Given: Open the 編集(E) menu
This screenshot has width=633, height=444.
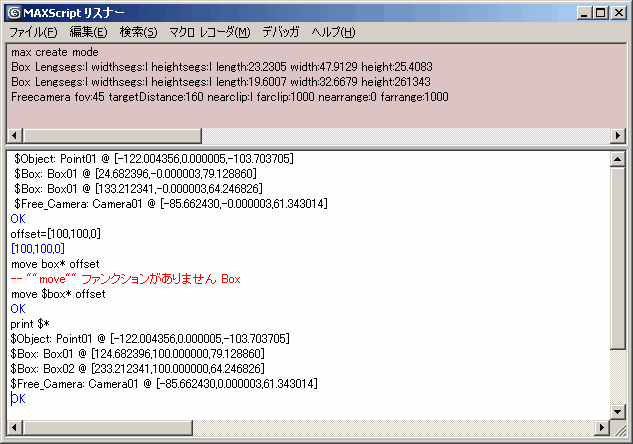Looking at the screenshot, I should (x=88, y=32).
